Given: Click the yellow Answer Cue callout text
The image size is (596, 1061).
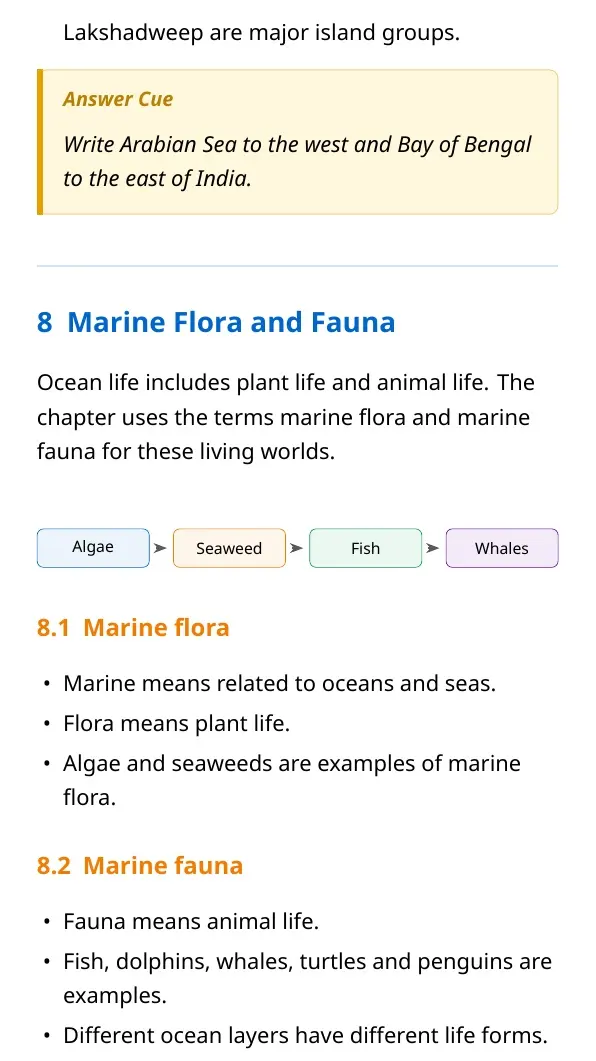Looking at the screenshot, I should [298, 161].
